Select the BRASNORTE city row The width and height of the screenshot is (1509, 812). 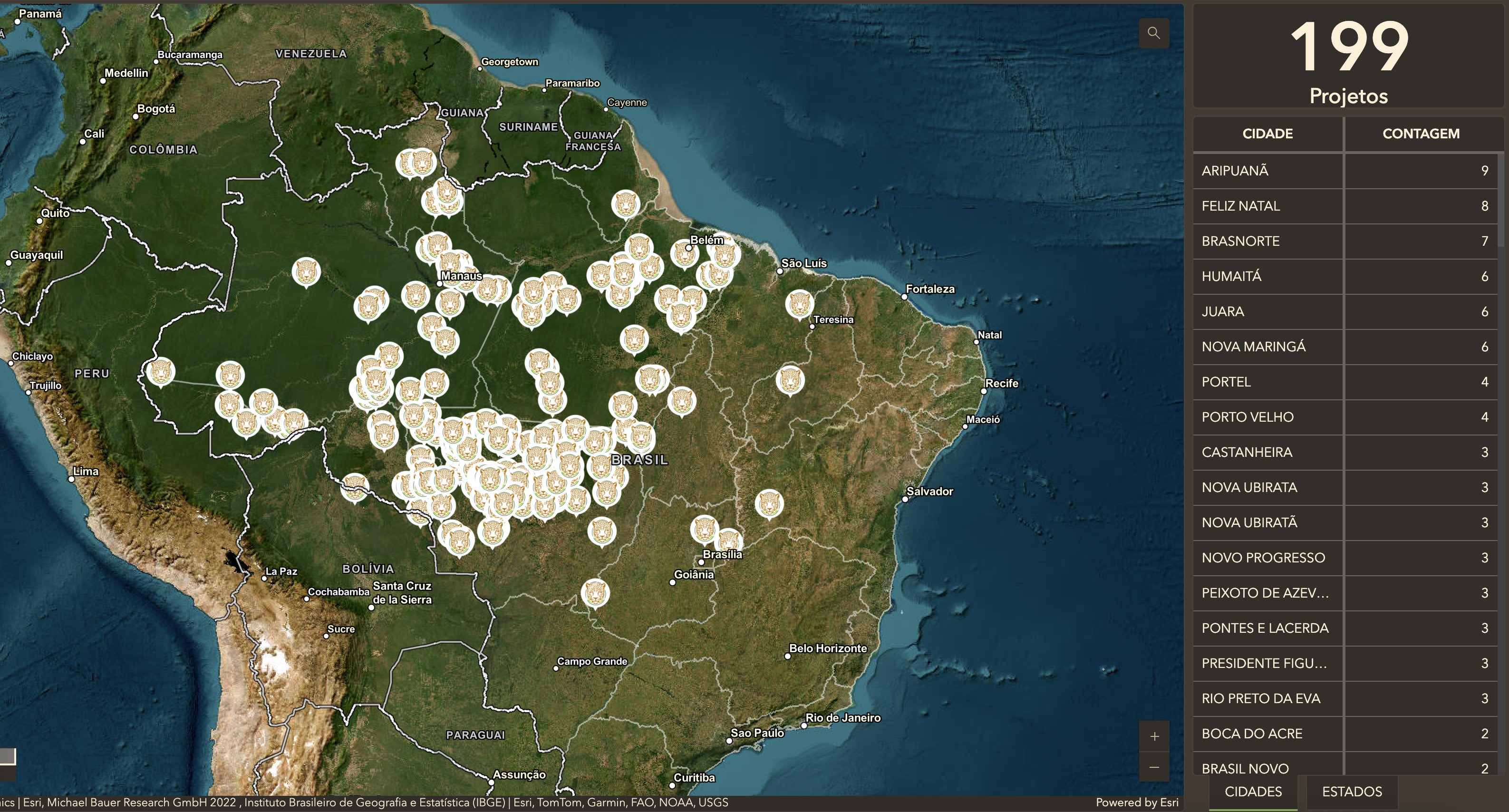click(x=1345, y=241)
